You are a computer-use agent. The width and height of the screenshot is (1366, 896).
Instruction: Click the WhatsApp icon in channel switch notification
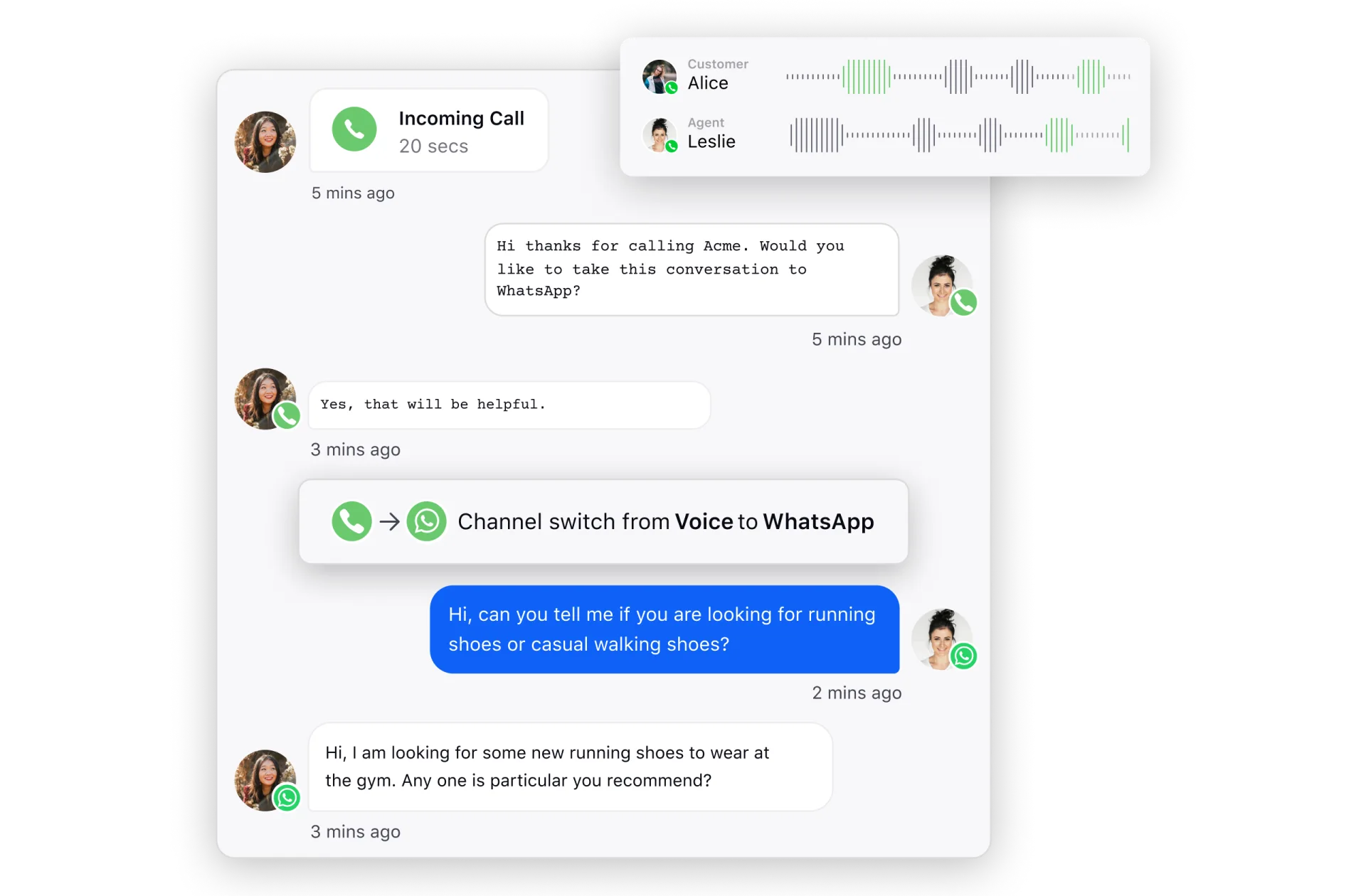[x=424, y=522]
